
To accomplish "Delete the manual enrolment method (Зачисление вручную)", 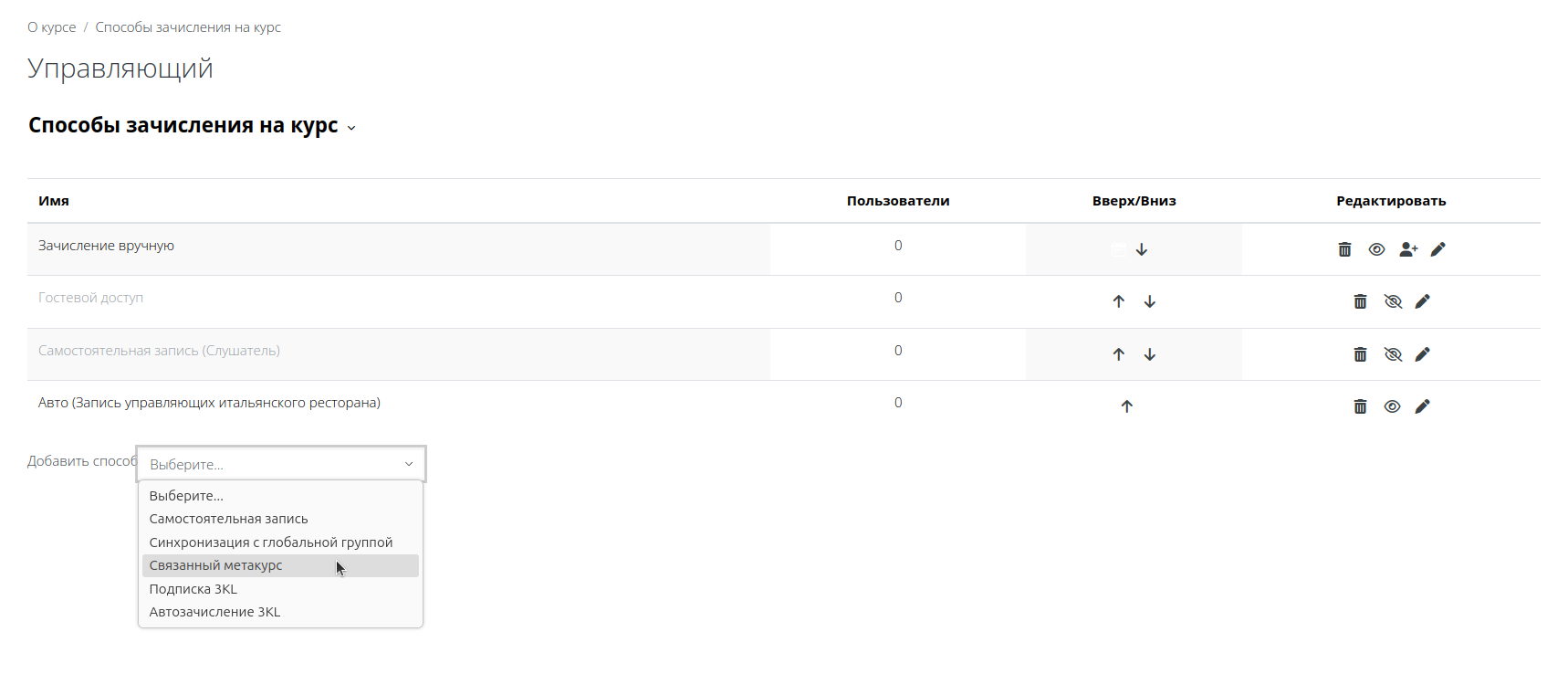I will [1344, 249].
